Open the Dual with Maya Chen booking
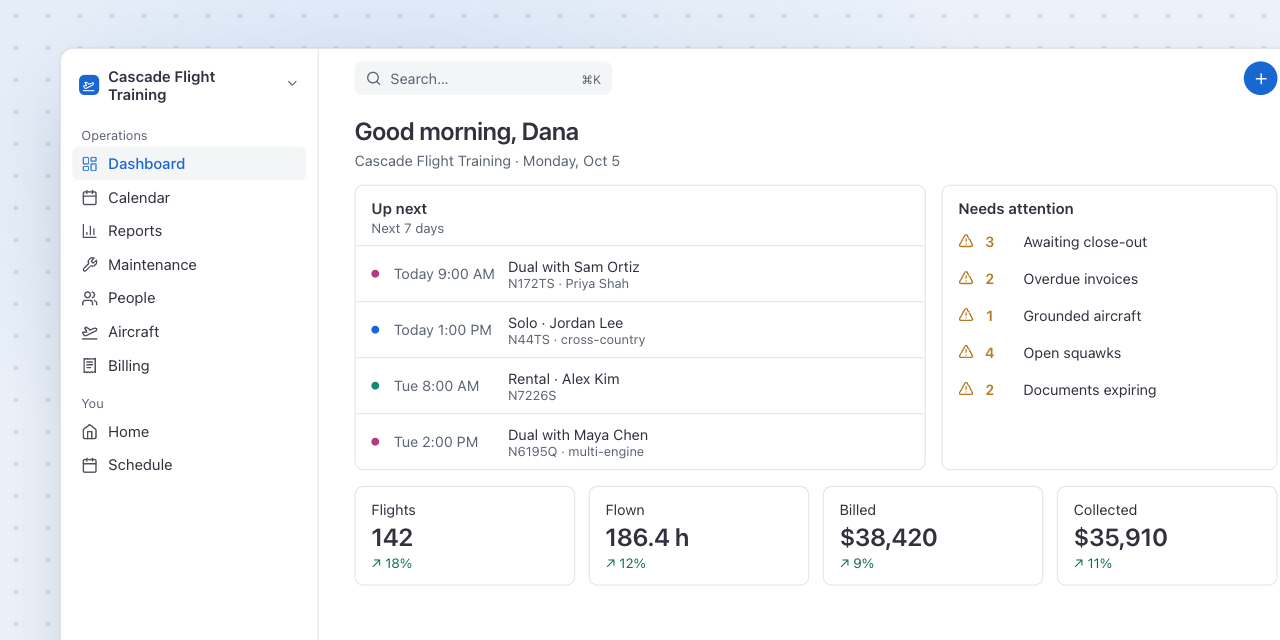Image resolution: width=1280 pixels, height=640 pixels. coord(640,442)
